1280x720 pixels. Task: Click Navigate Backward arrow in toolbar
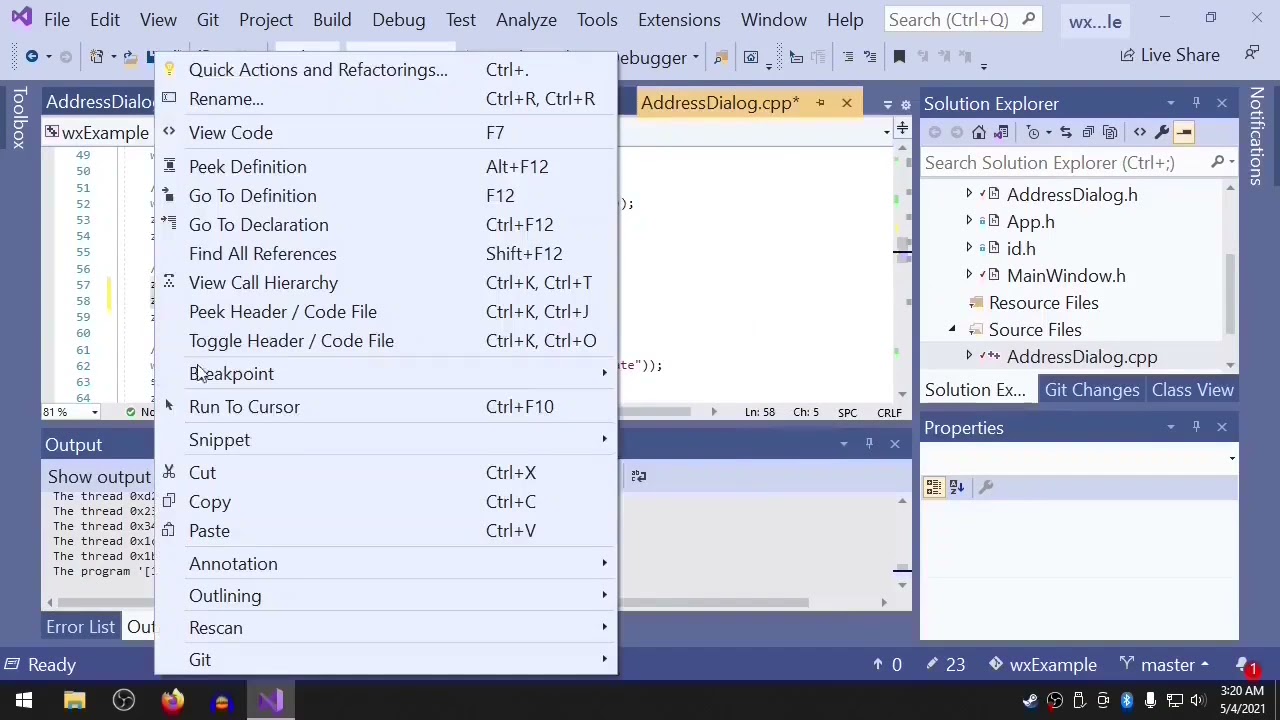coord(32,57)
